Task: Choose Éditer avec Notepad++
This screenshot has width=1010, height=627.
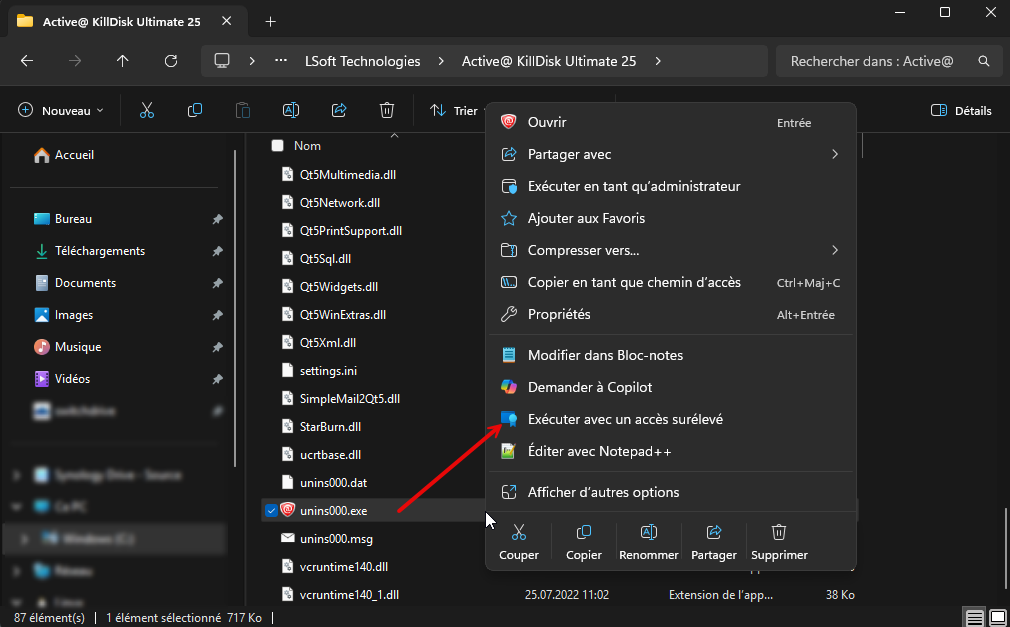Action: coord(671,451)
